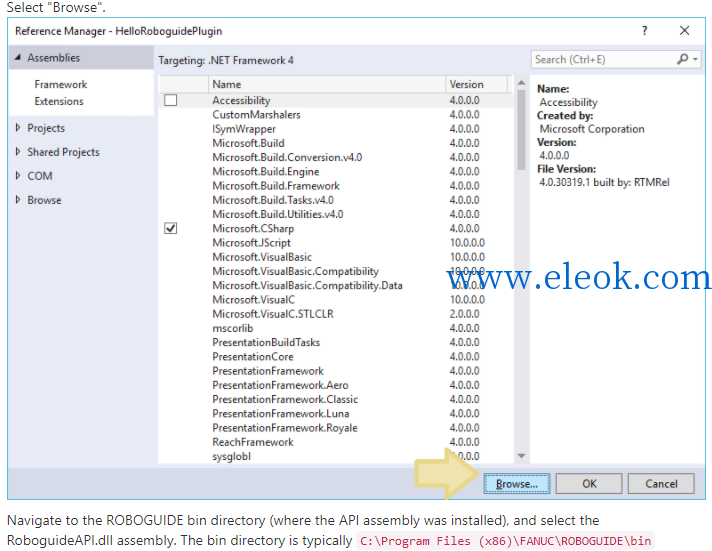Click the Help question mark icon
Image resolution: width=712 pixels, height=551 pixels.
(644, 30)
